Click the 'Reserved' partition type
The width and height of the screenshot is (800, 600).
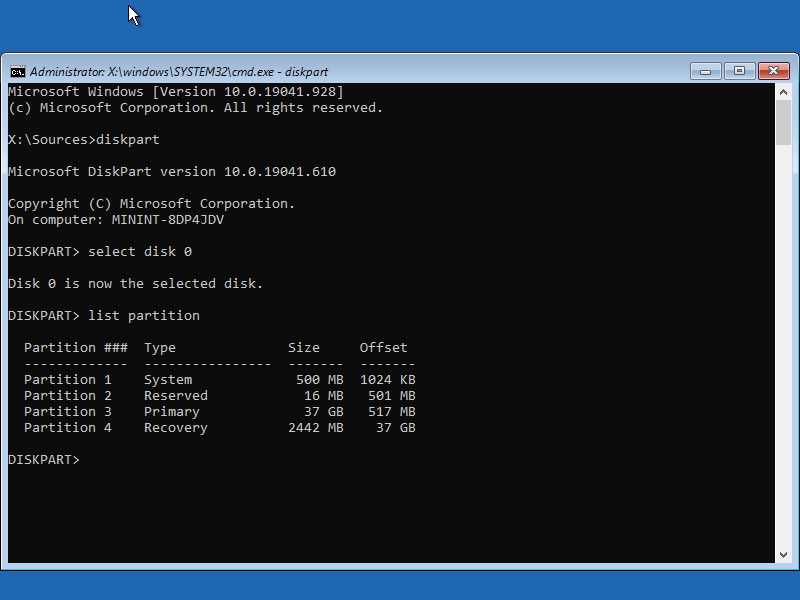[x=176, y=395]
